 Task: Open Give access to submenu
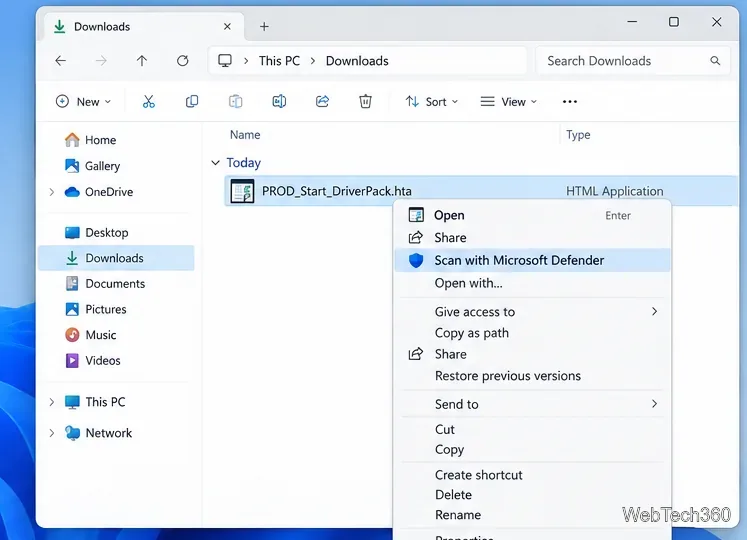(x=532, y=312)
